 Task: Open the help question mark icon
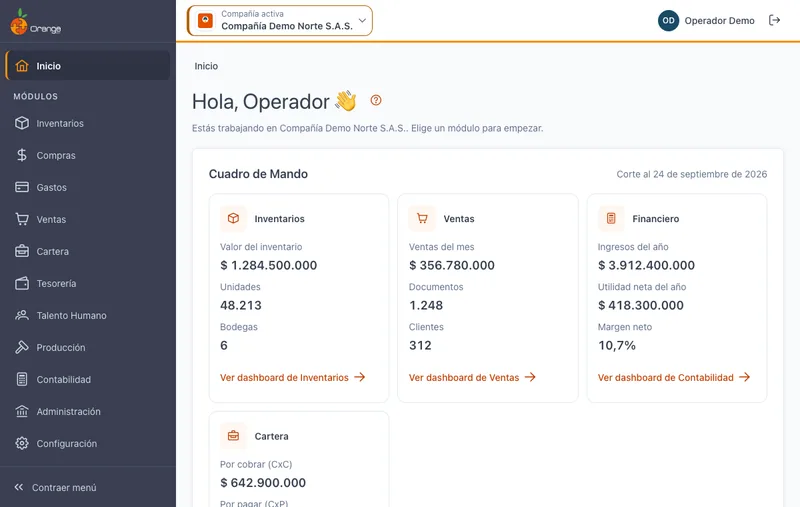[x=376, y=100]
